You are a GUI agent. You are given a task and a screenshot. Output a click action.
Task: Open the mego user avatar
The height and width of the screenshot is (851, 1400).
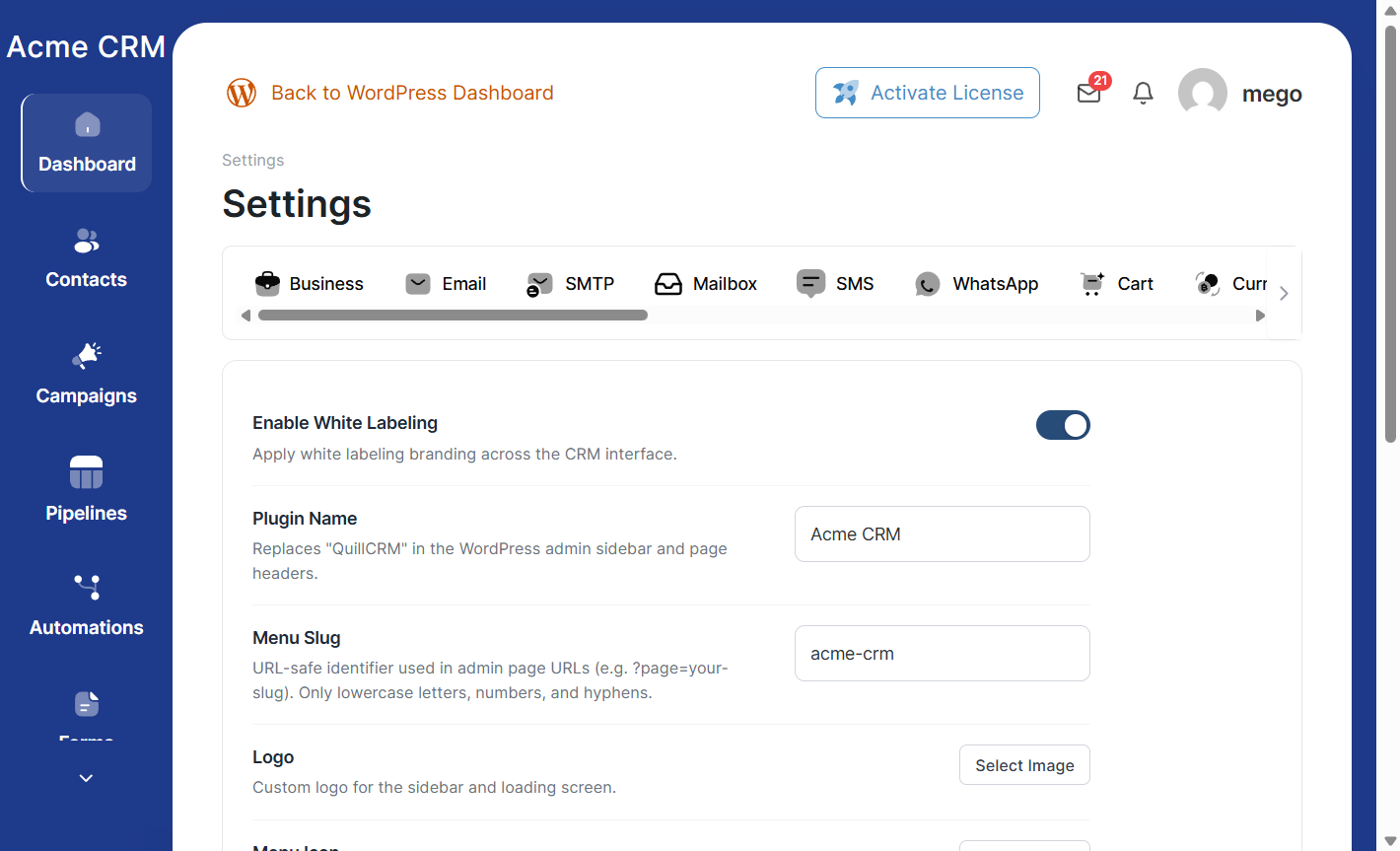[x=1202, y=93]
